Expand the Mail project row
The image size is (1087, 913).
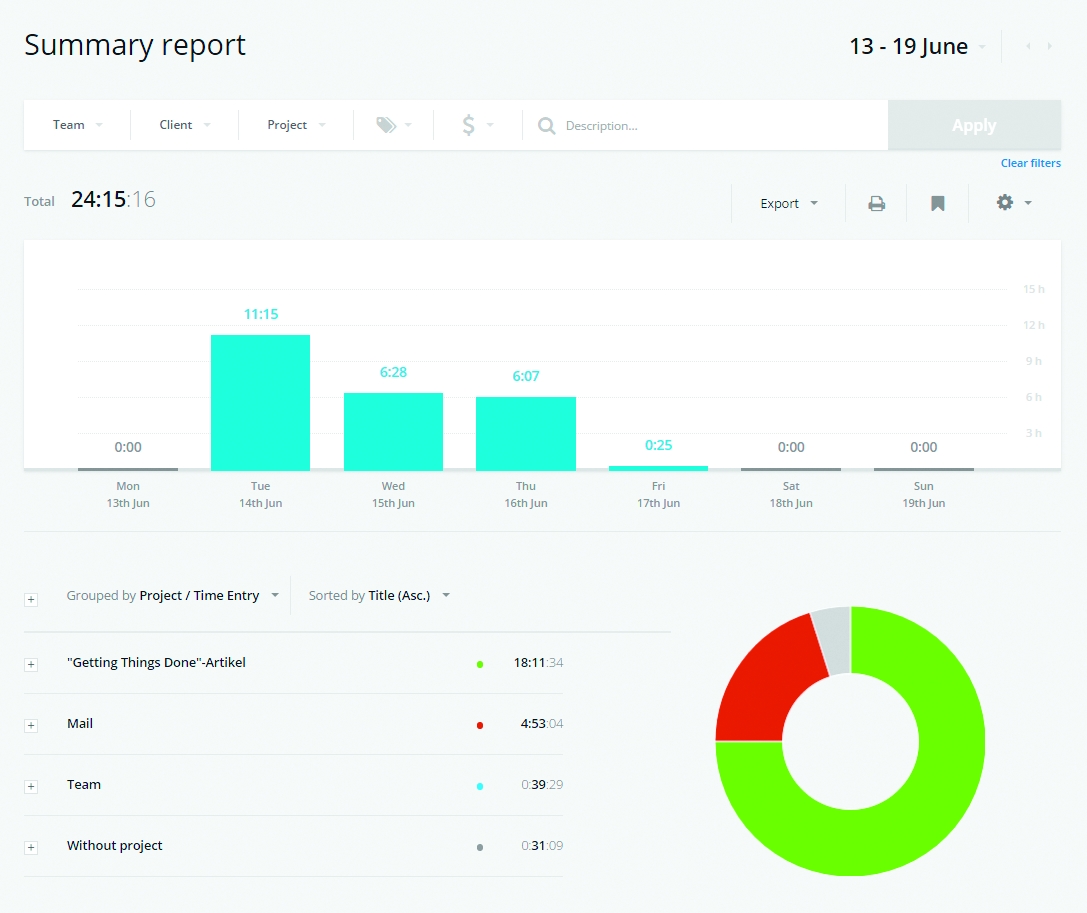tap(31, 725)
